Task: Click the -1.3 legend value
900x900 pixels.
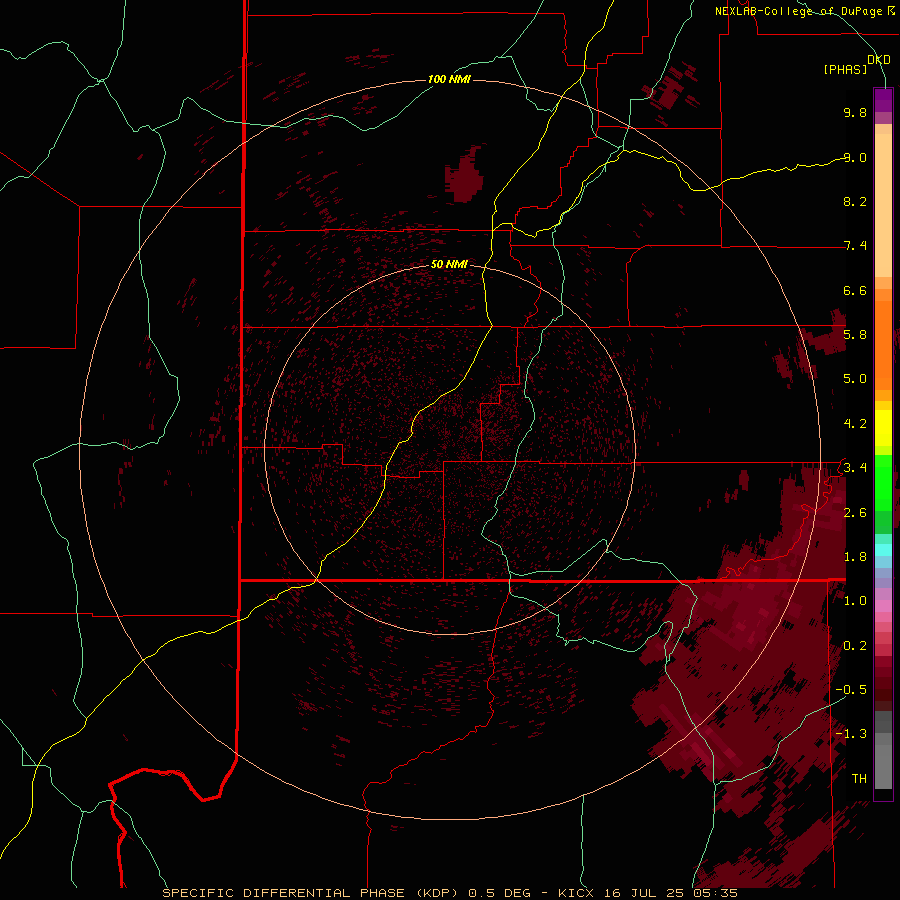Action: [x=851, y=734]
